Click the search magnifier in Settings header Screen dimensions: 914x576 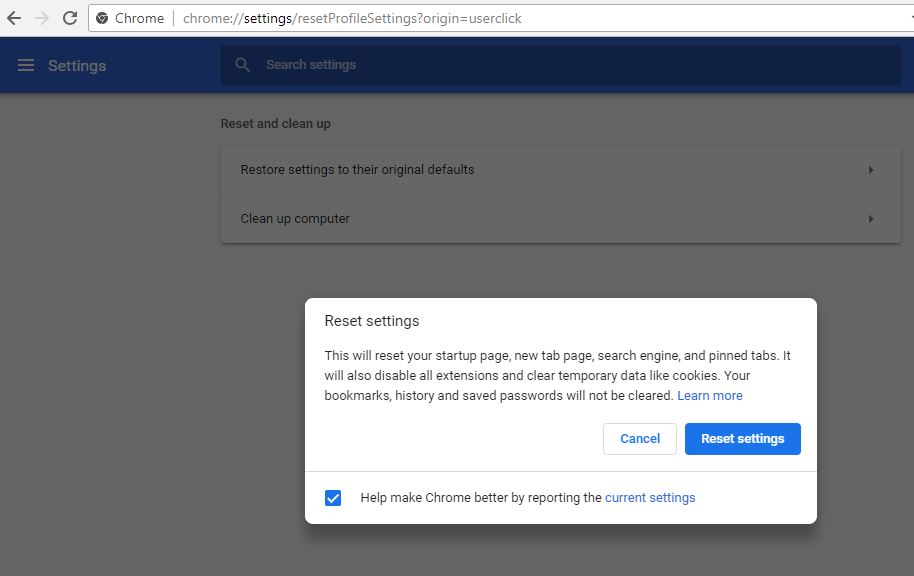[x=242, y=63]
